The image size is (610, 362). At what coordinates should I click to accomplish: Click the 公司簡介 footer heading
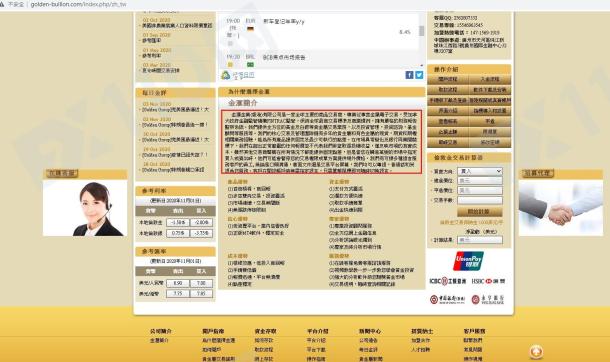tap(161, 331)
